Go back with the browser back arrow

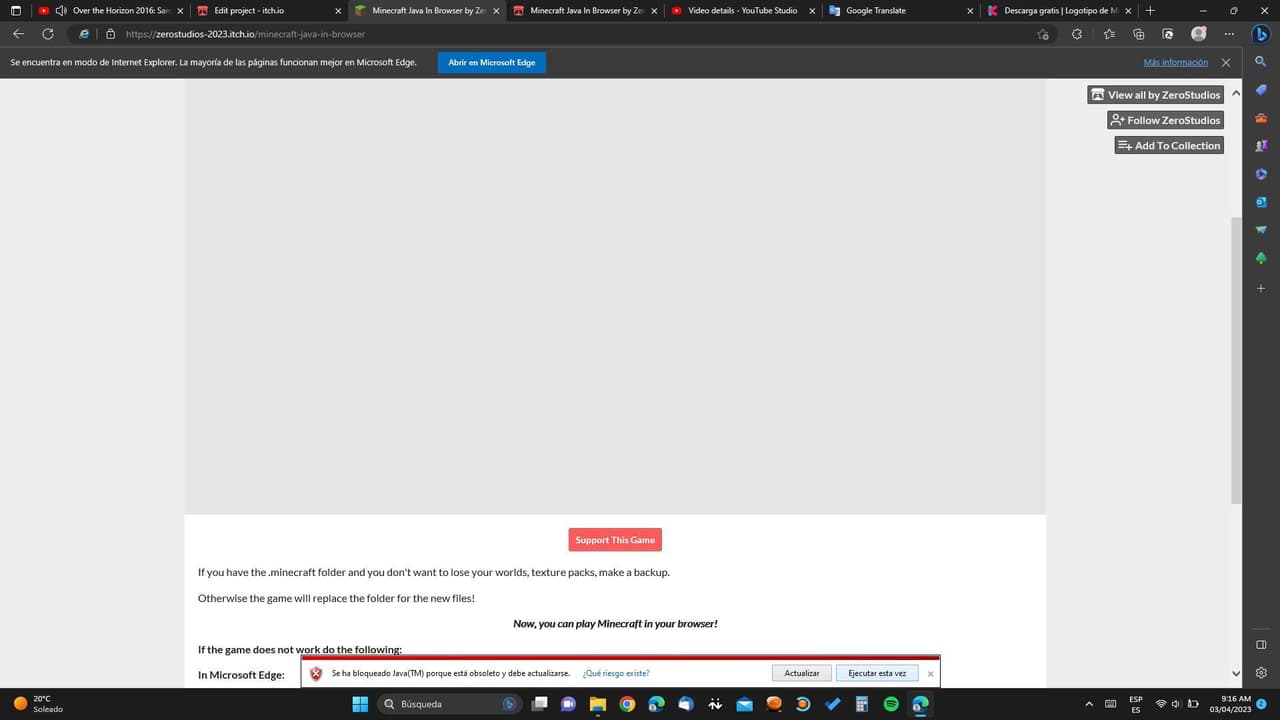coord(18,34)
